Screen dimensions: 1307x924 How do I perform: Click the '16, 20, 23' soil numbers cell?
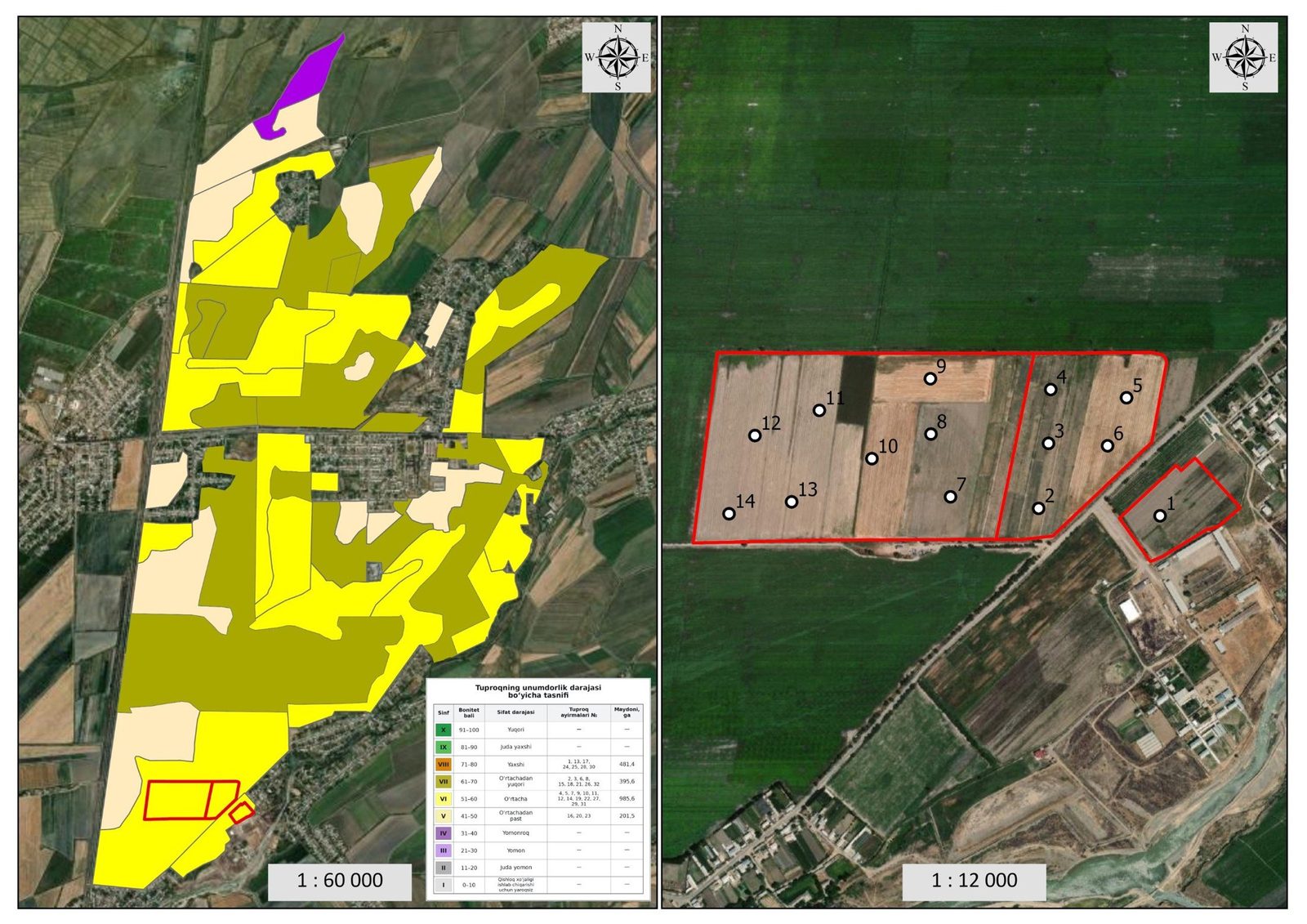[x=578, y=815]
